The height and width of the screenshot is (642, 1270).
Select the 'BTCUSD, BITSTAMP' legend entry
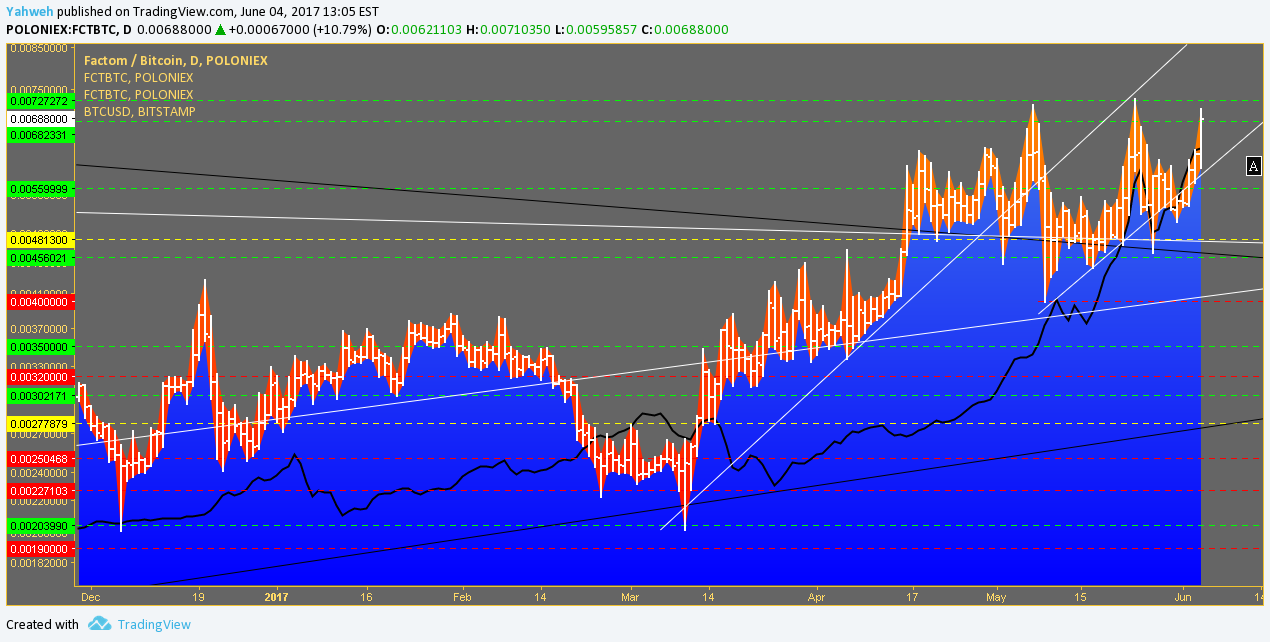point(139,112)
